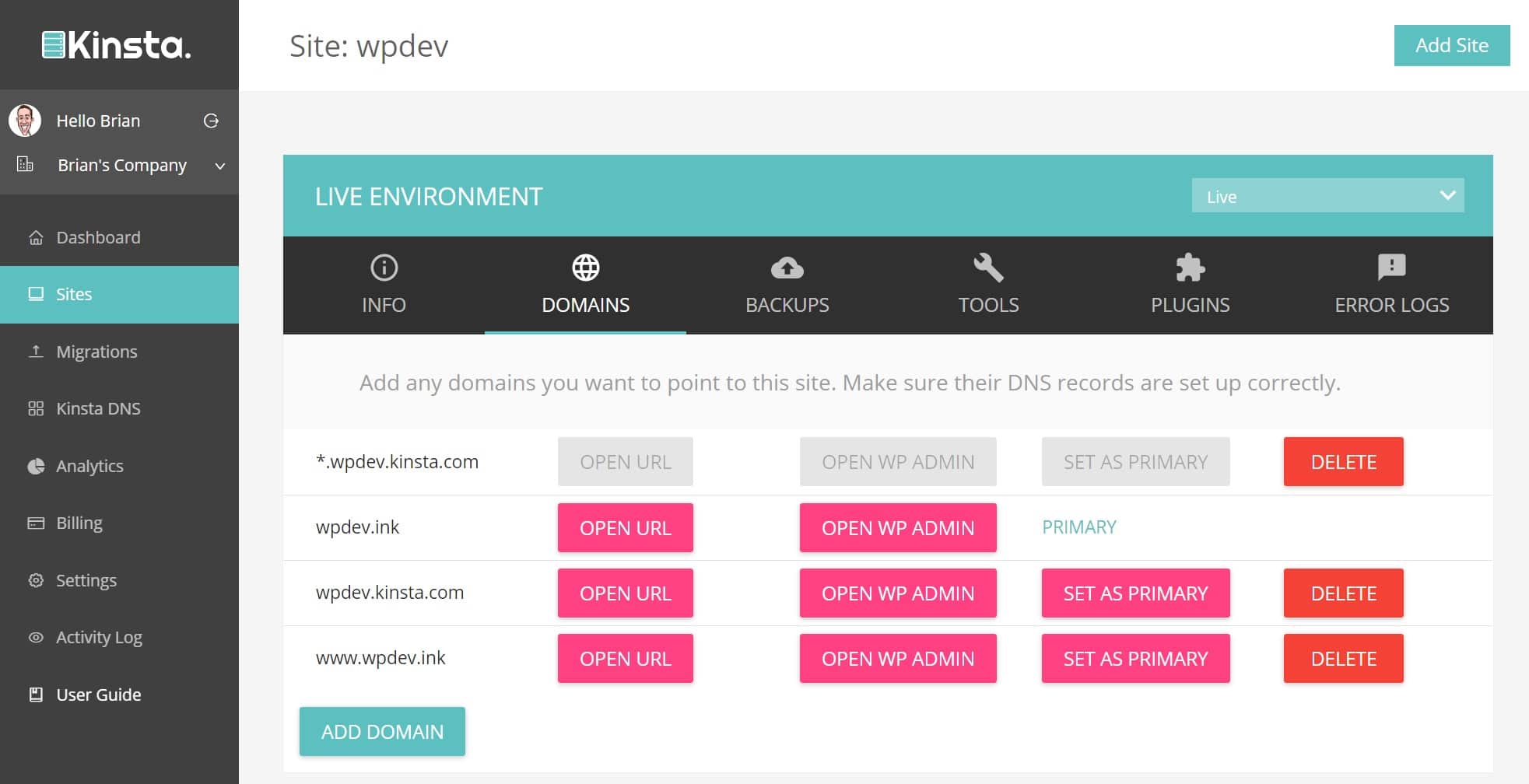Click the company building icon
The height and width of the screenshot is (784, 1529).
(x=25, y=164)
